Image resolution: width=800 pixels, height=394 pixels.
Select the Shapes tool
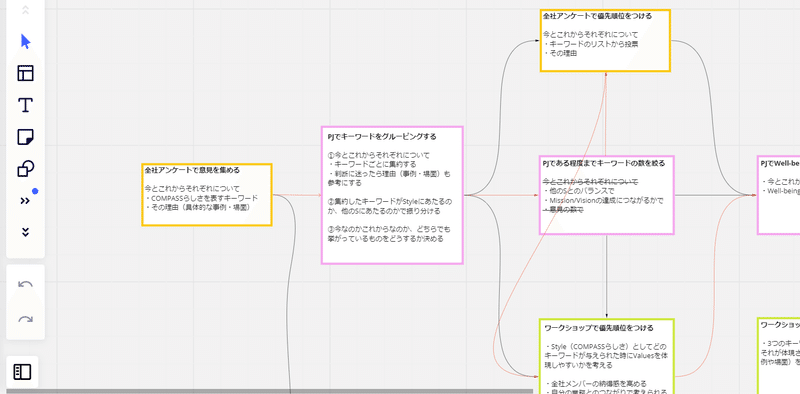(26, 168)
